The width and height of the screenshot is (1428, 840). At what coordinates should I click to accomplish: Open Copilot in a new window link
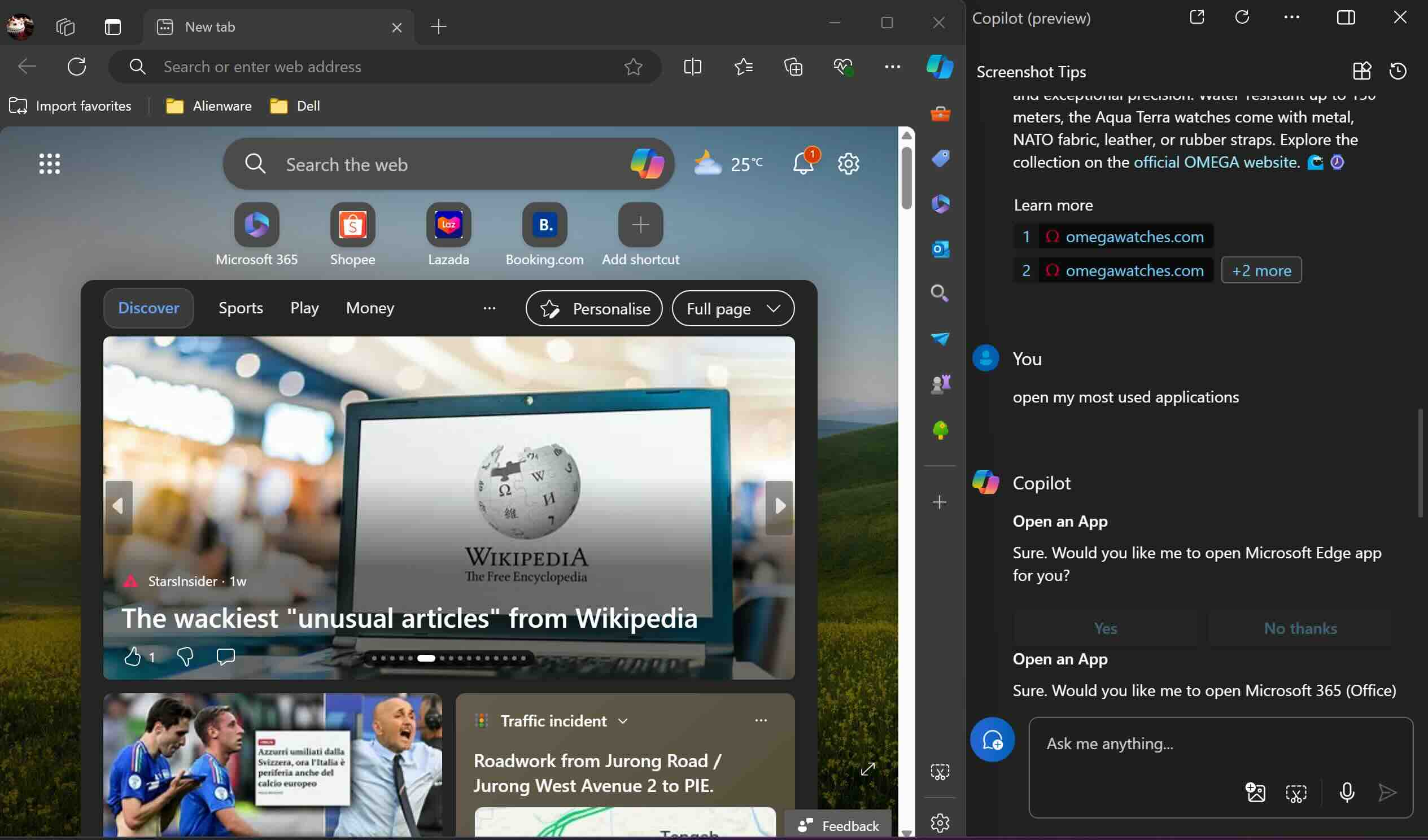(x=1197, y=17)
